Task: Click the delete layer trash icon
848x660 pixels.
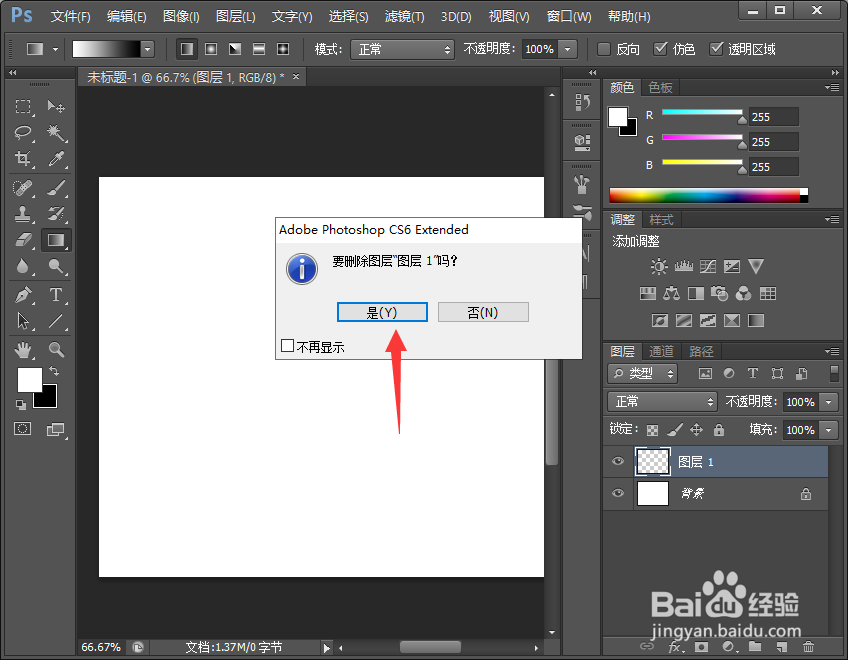Action: (x=808, y=646)
